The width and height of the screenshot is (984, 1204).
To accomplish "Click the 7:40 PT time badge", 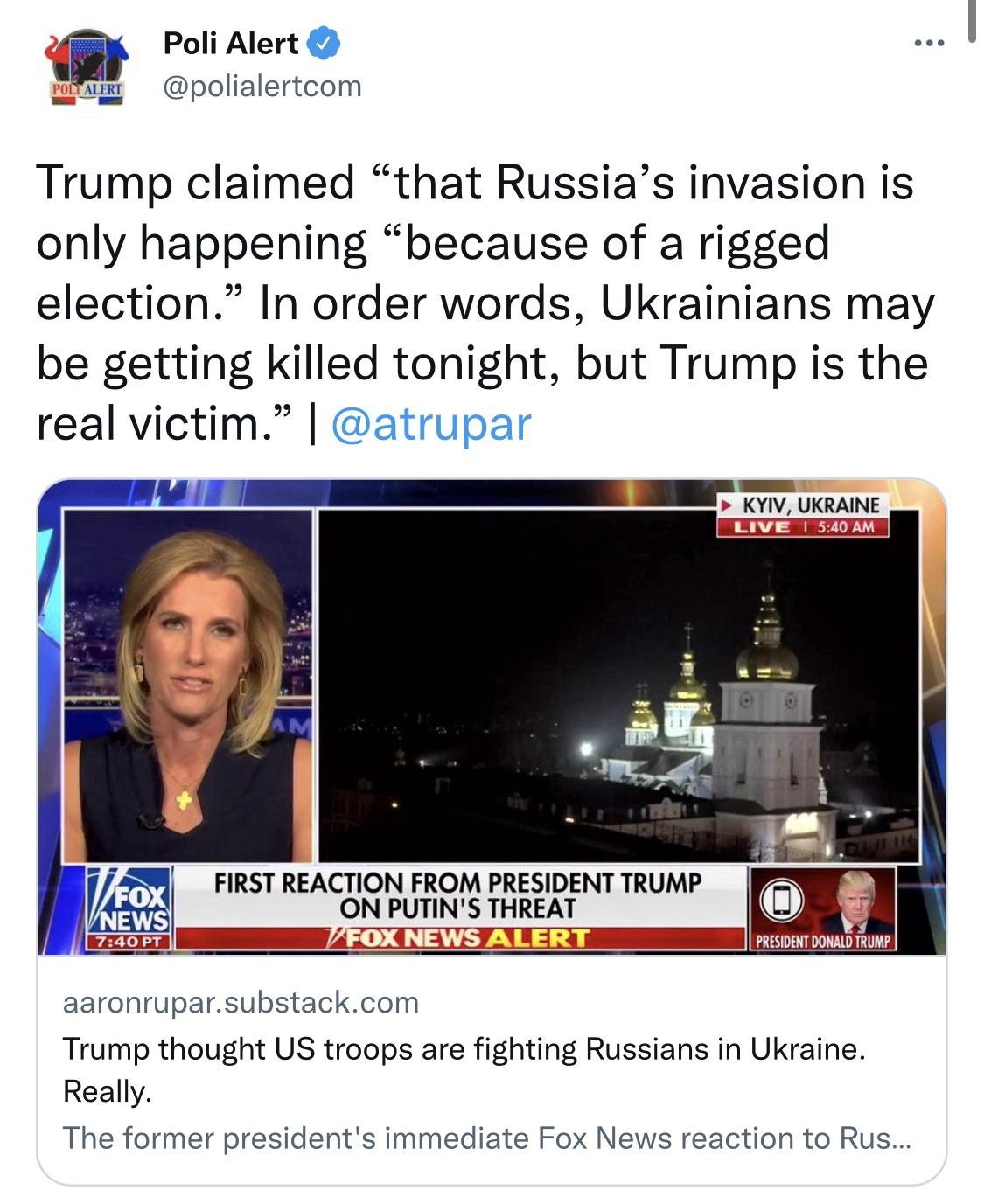I will tap(129, 942).
